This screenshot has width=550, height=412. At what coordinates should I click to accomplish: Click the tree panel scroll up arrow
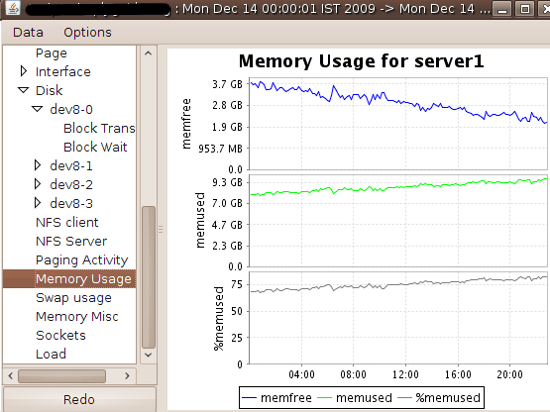pos(148,54)
